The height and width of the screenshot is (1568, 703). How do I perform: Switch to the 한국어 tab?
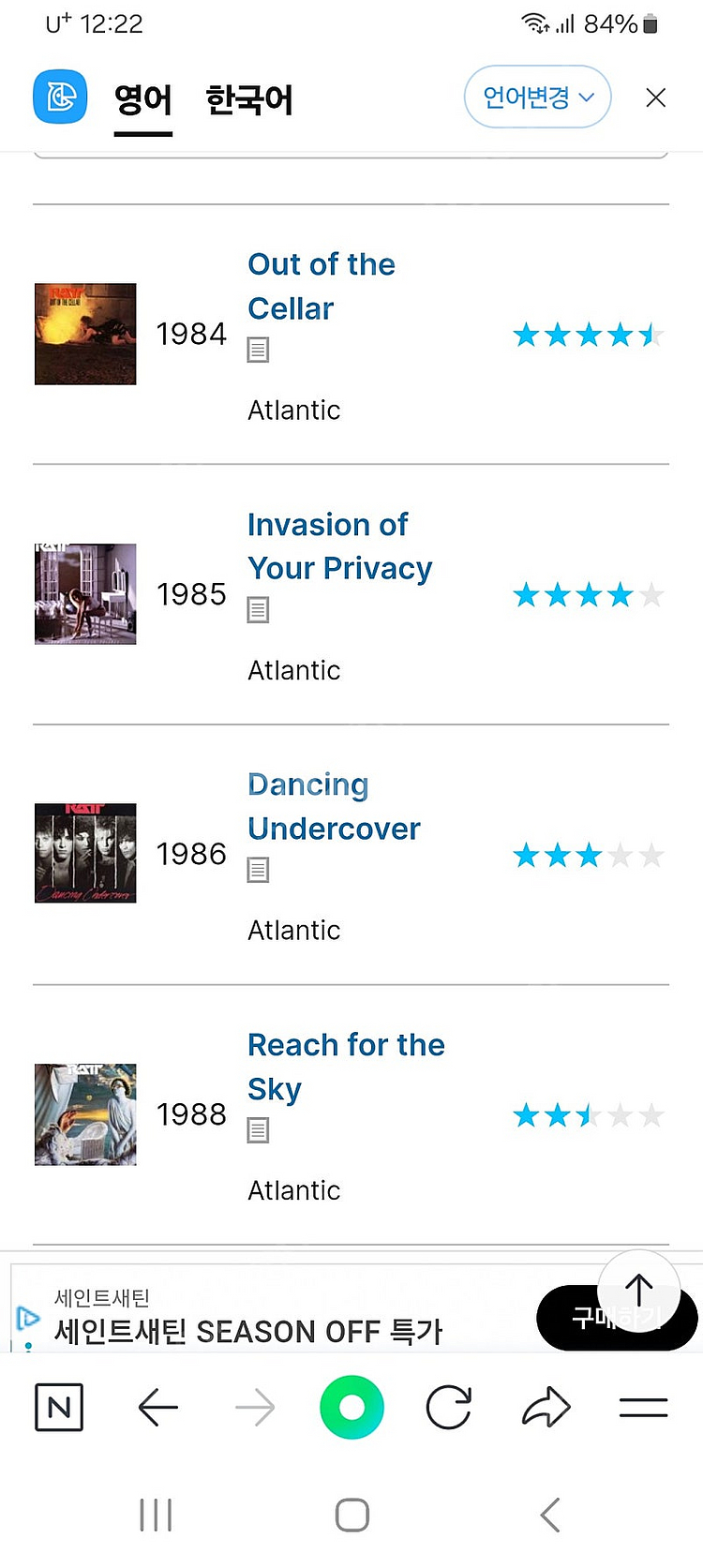point(249,99)
